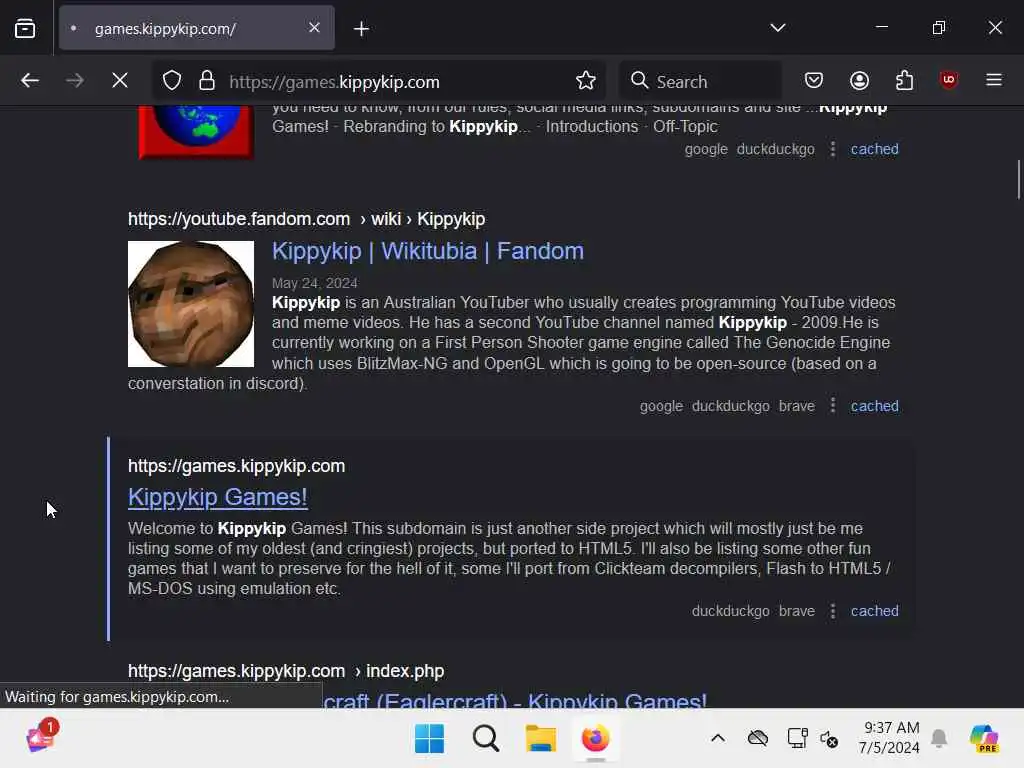The width and height of the screenshot is (1024, 768).
Task: Open Firefox View tab list icon
Action: pos(25,28)
